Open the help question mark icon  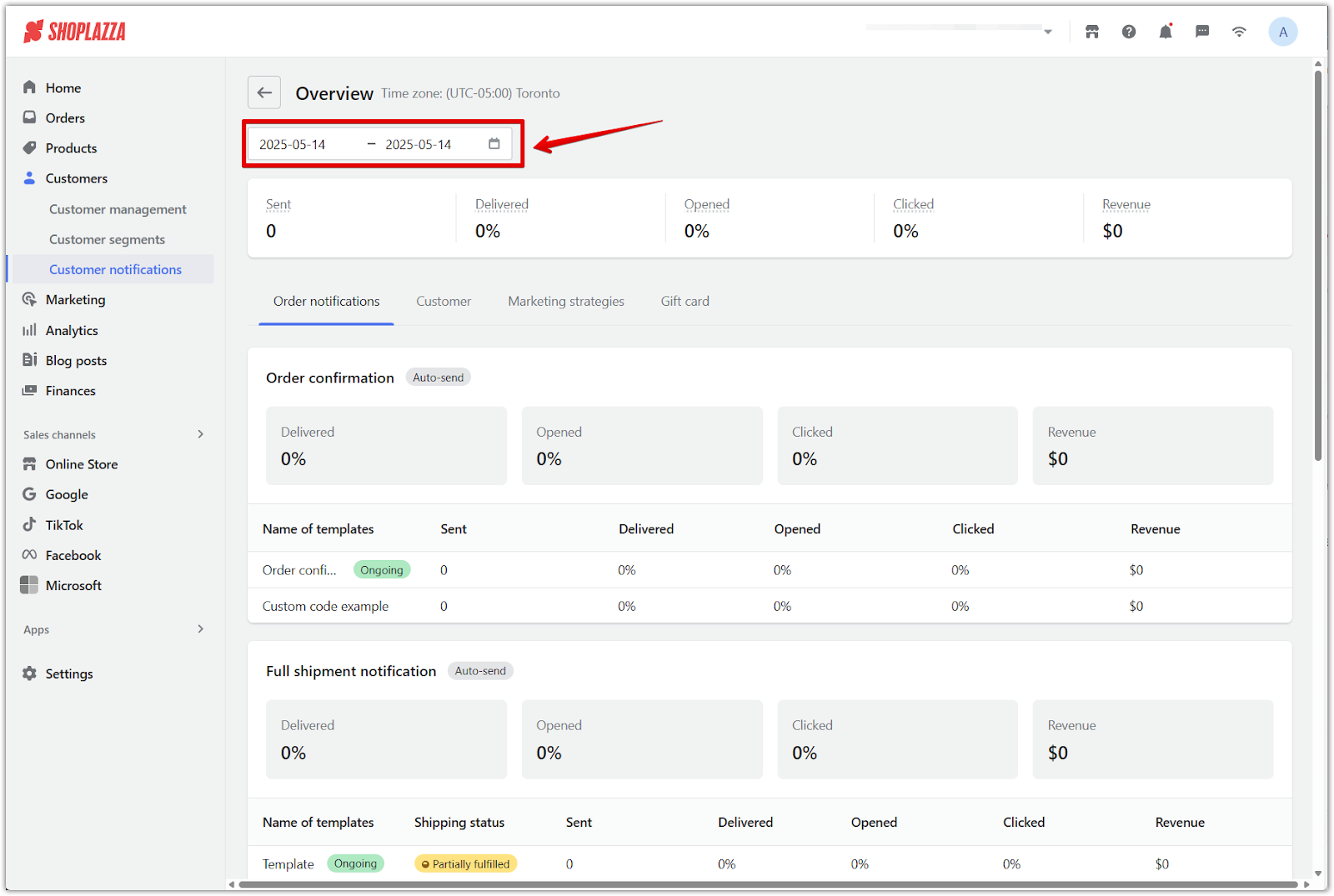[1129, 32]
